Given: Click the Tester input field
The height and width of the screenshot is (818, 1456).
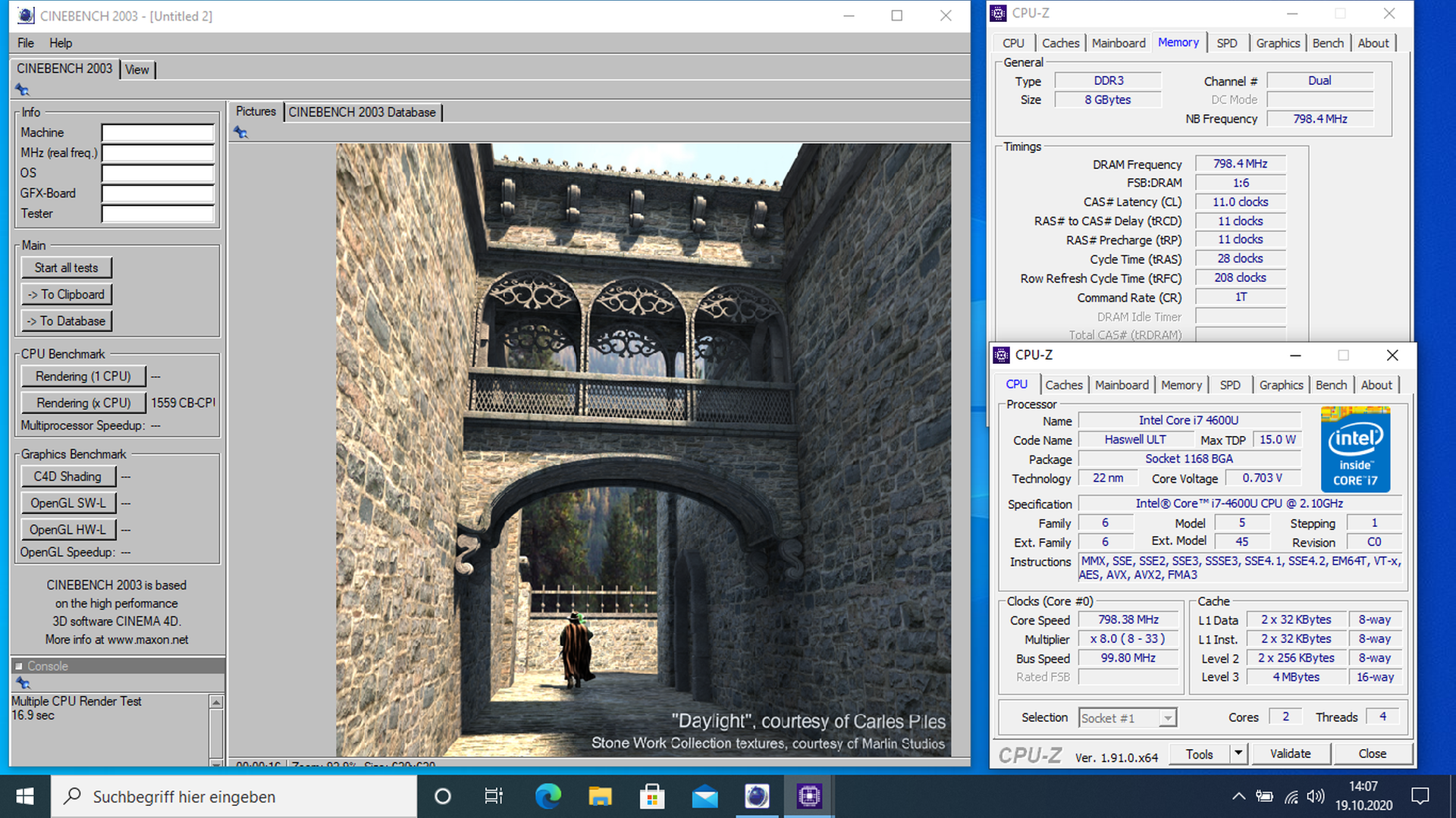Looking at the screenshot, I should click(158, 214).
